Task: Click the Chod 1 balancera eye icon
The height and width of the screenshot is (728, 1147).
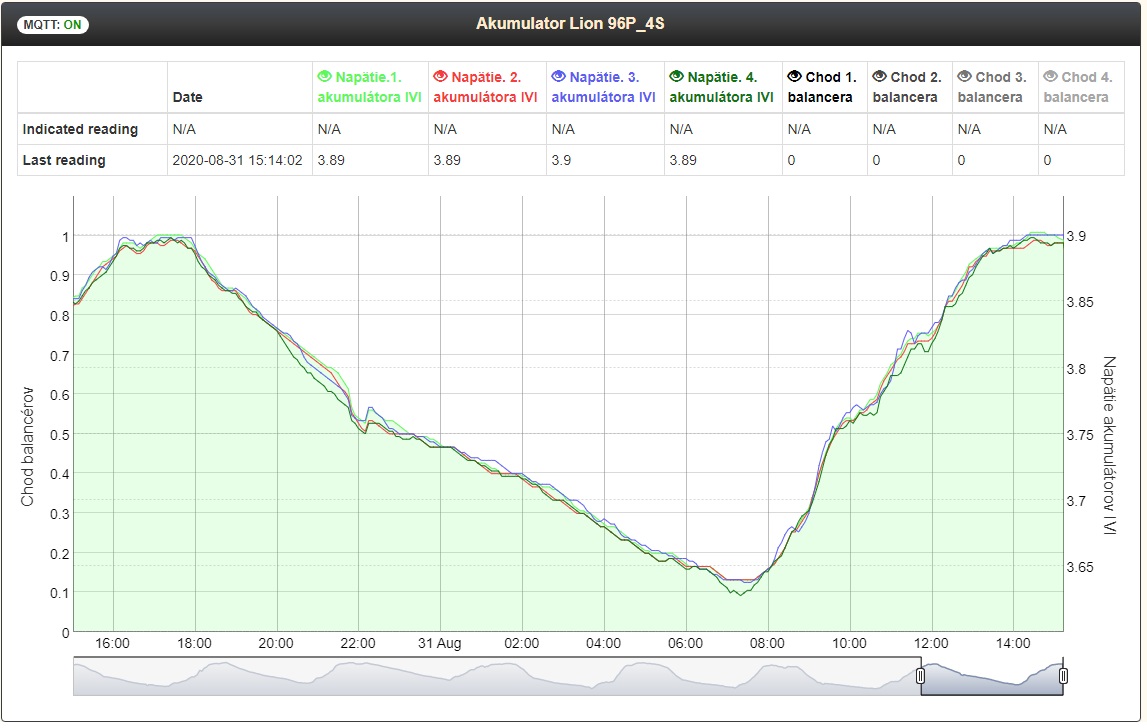Action: tap(795, 77)
